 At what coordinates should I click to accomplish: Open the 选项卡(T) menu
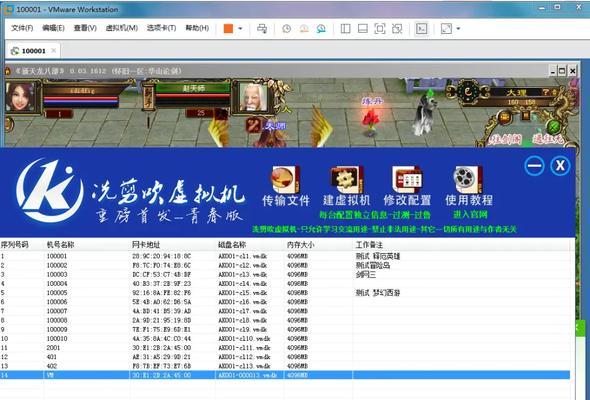coord(161,28)
